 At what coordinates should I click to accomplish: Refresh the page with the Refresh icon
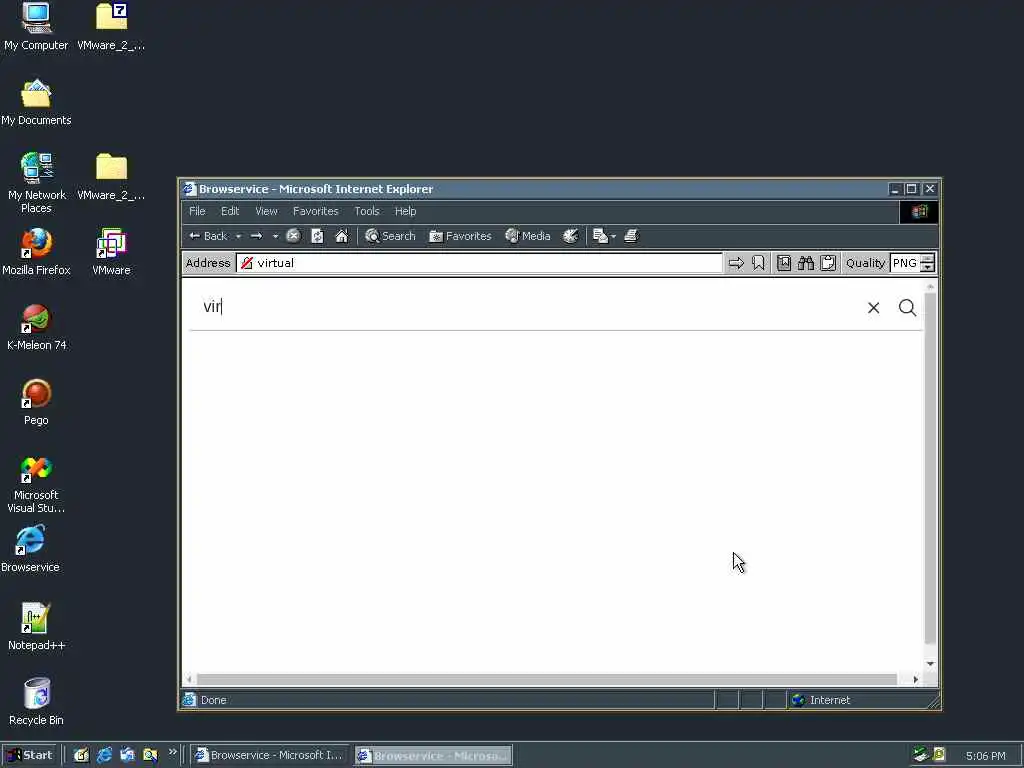[x=317, y=236]
